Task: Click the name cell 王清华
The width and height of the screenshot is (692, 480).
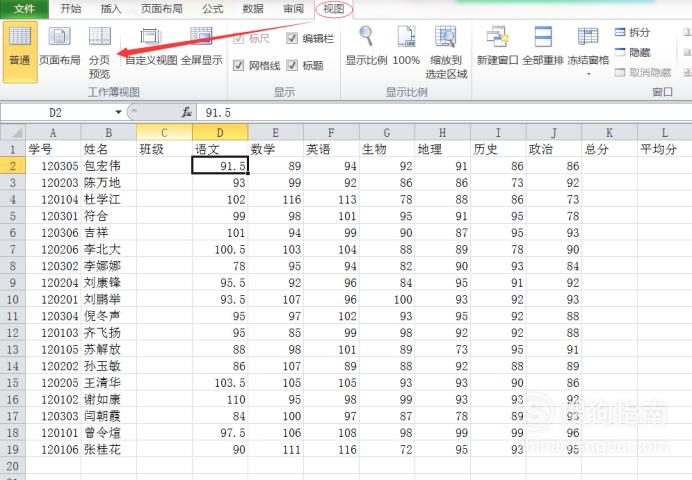Action: pos(109,382)
